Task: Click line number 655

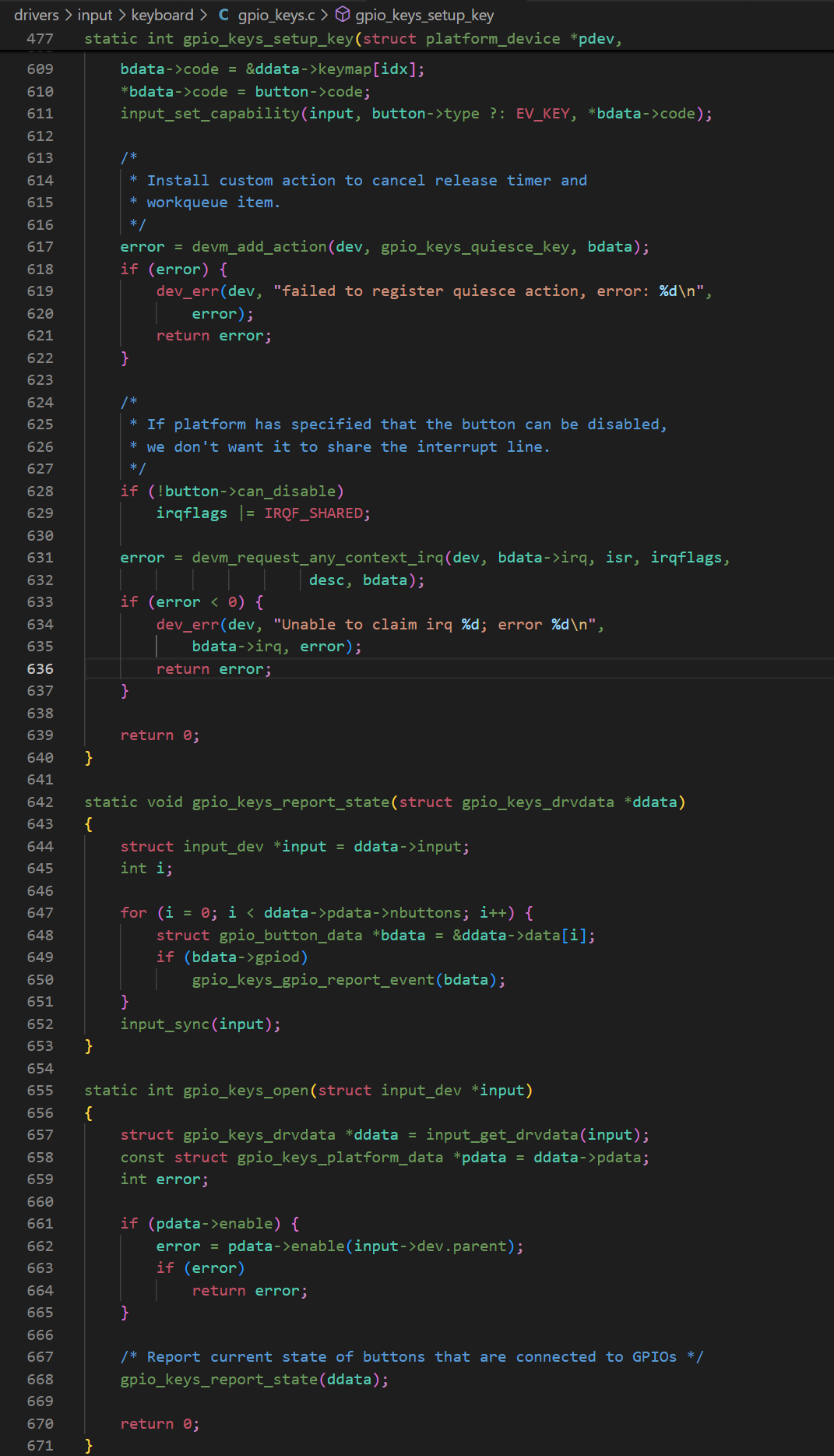Action: [x=40, y=1091]
